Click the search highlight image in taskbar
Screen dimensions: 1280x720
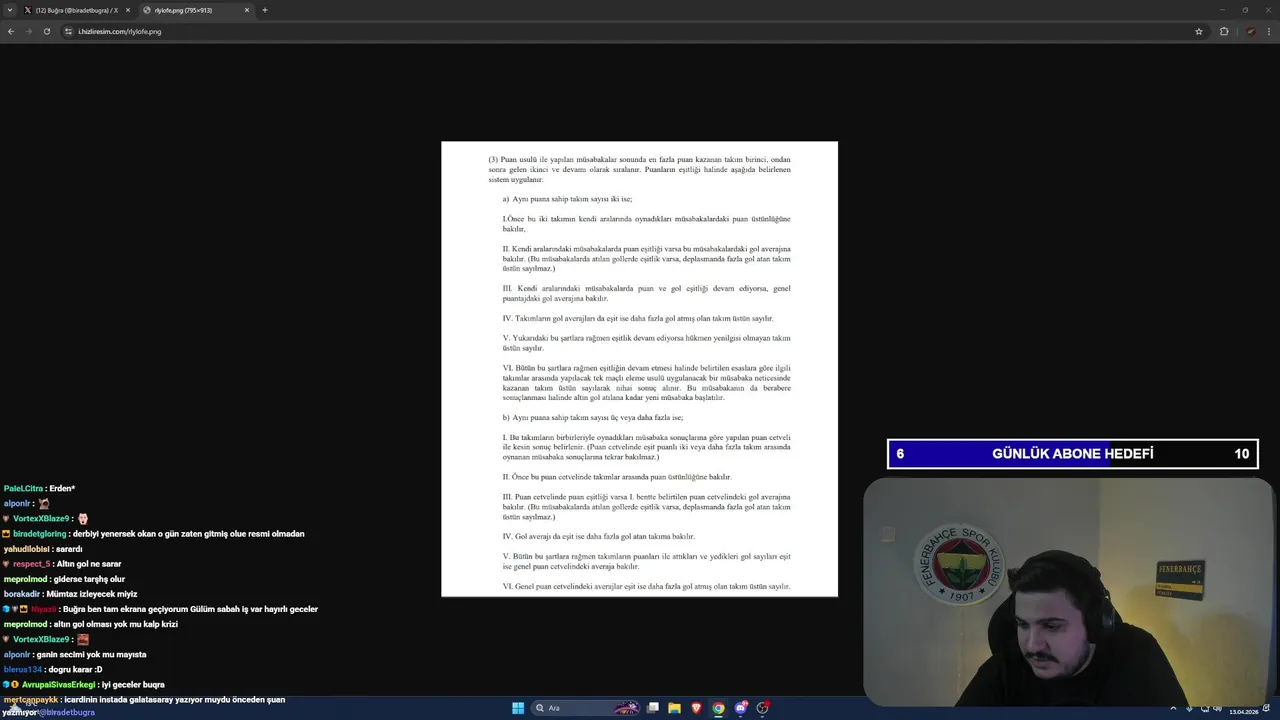point(626,708)
